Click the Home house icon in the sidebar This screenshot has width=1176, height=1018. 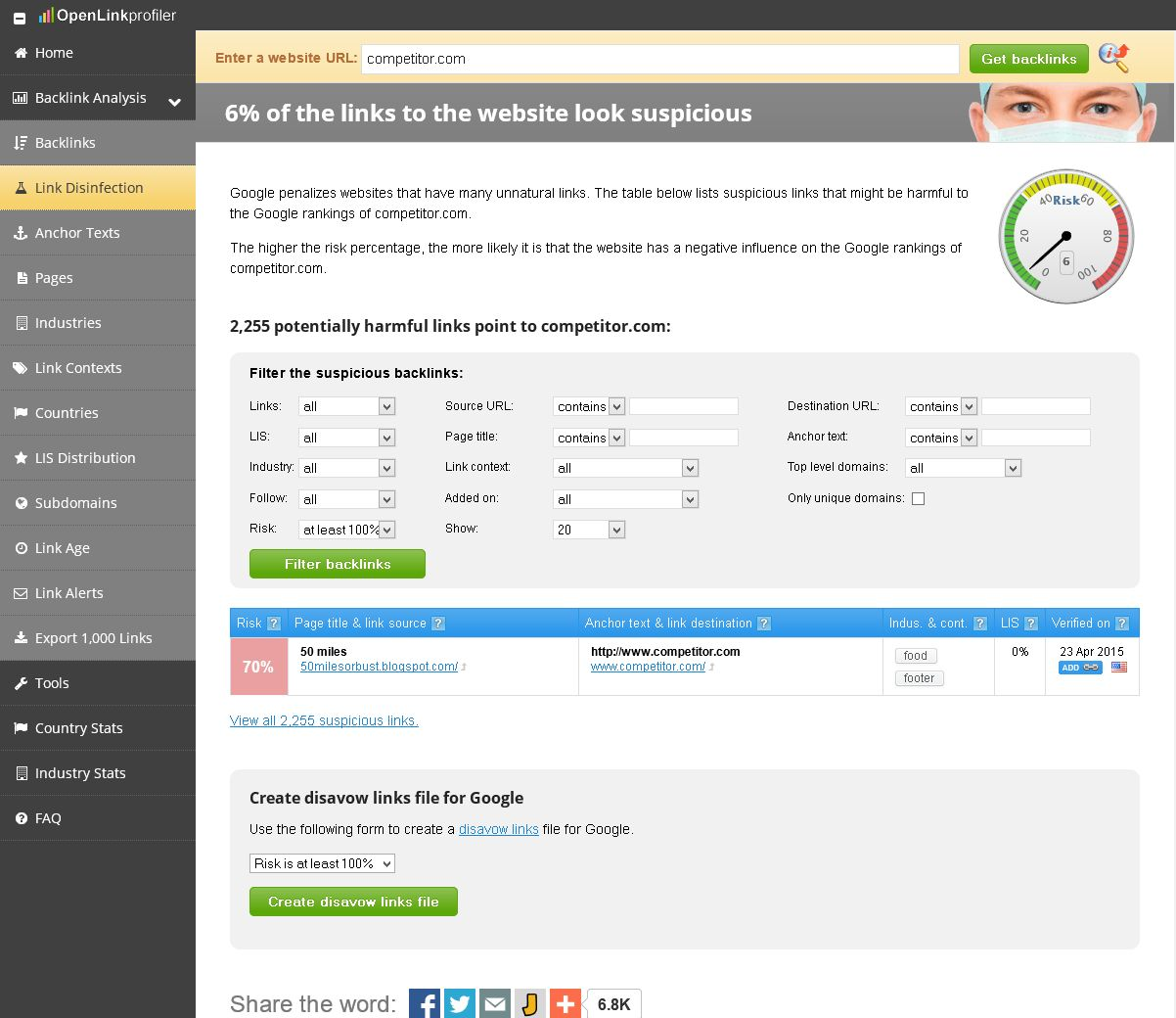(21, 53)
